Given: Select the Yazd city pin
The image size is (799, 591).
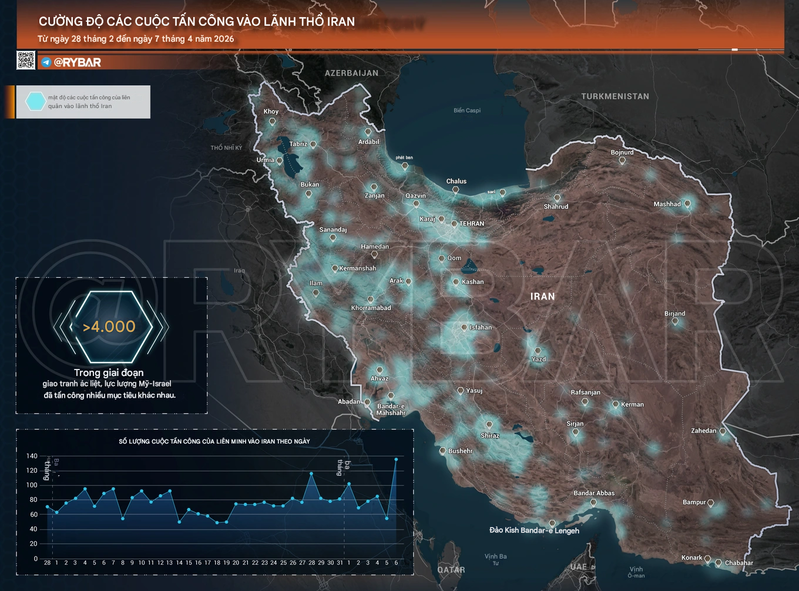Looking at the screenshot, I should coord(538,351).
